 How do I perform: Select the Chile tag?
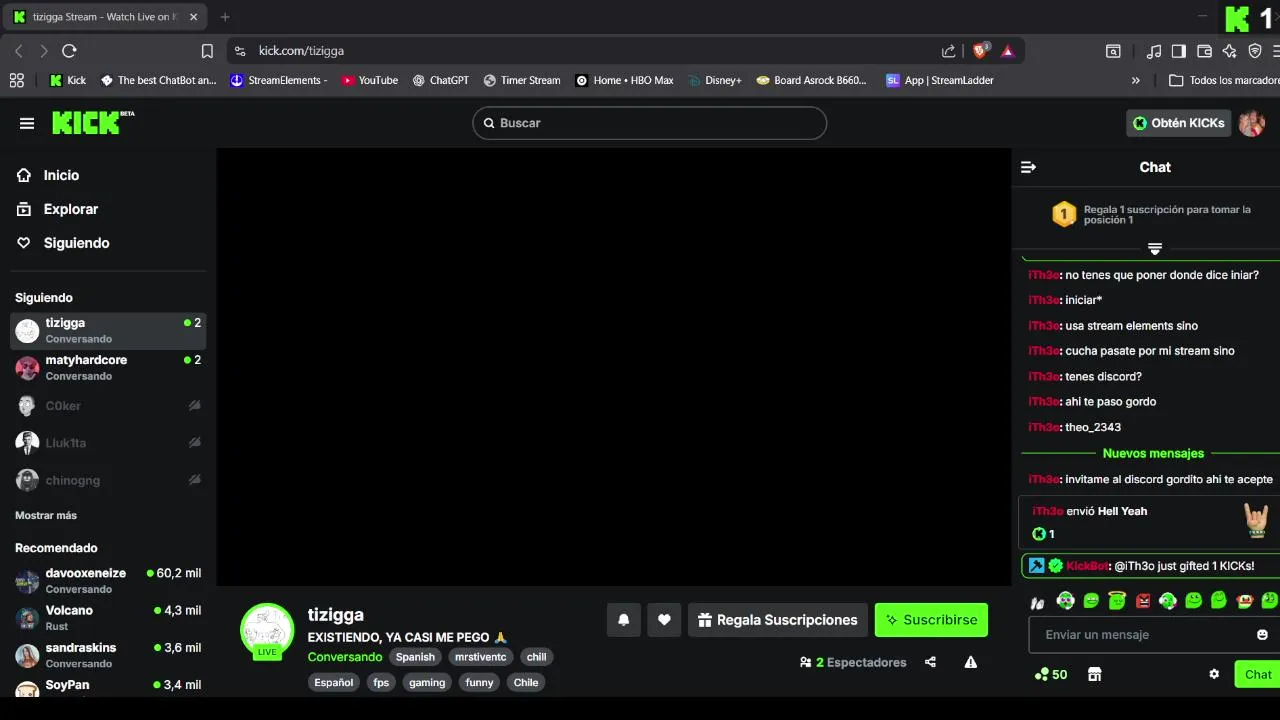pos(526,683)
